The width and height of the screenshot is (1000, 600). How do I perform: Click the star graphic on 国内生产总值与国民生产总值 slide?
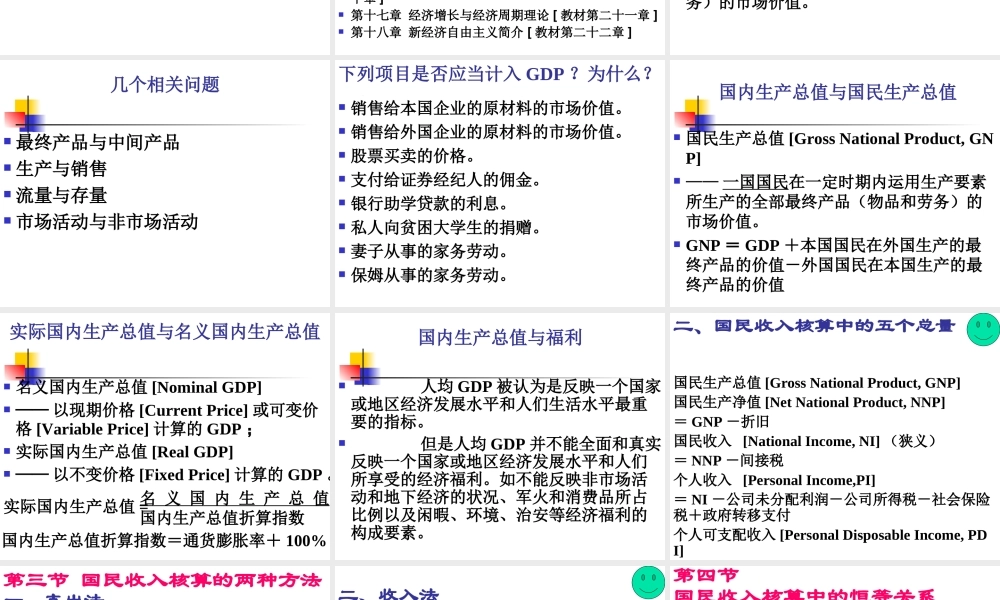694,115
